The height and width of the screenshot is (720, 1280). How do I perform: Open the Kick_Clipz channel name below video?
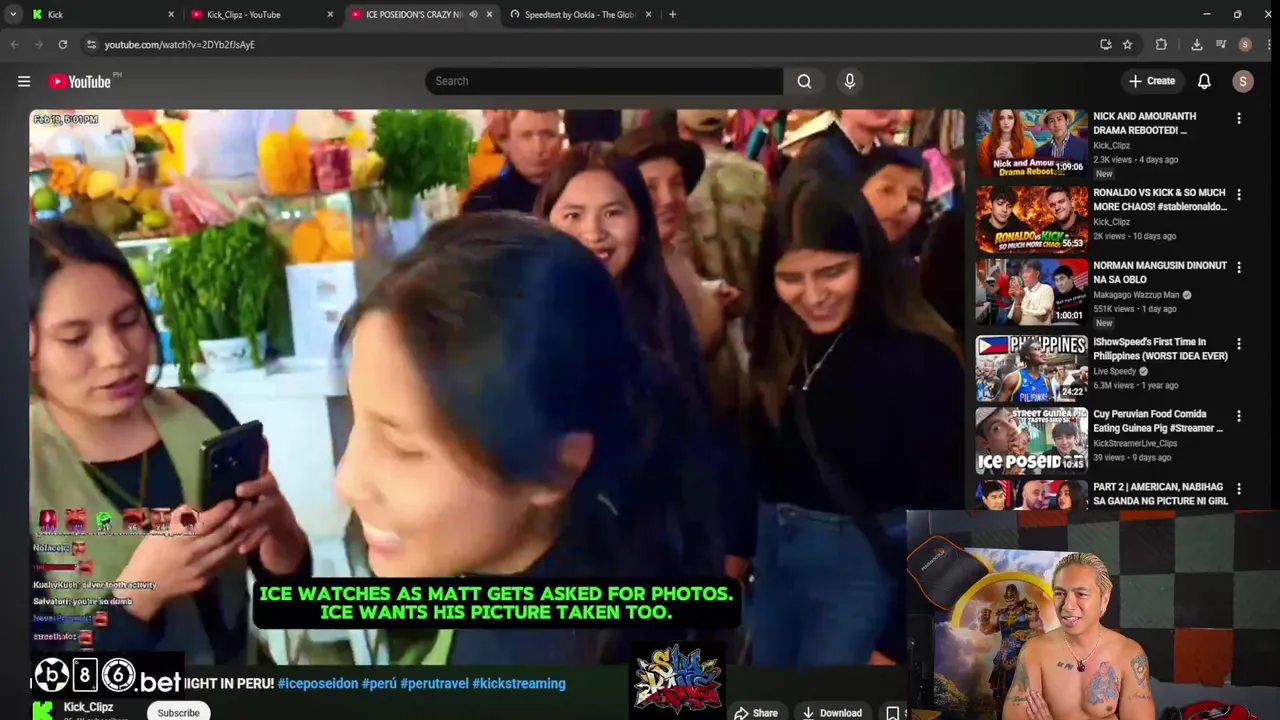pos(88,707)
